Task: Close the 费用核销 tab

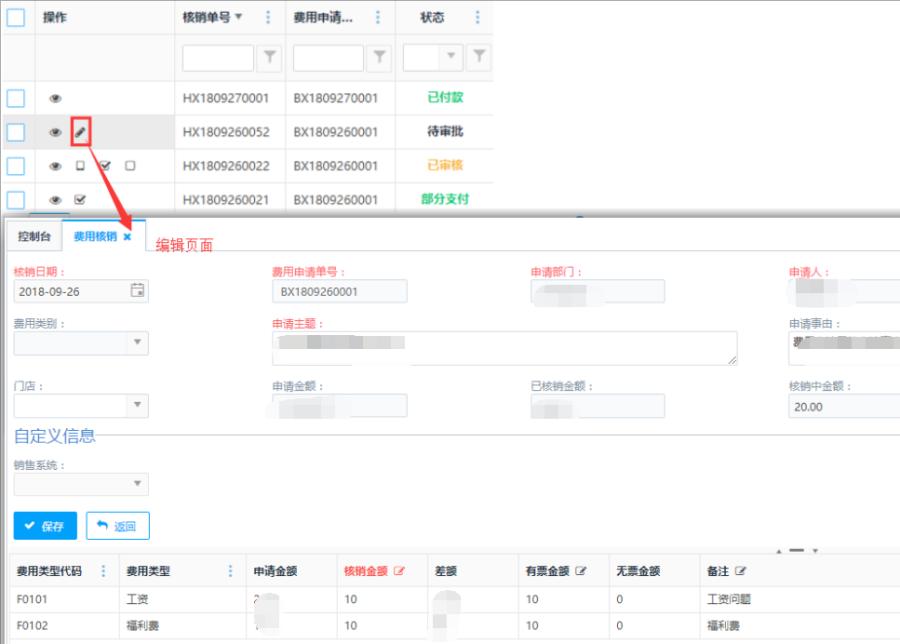Action: [127, 237]
